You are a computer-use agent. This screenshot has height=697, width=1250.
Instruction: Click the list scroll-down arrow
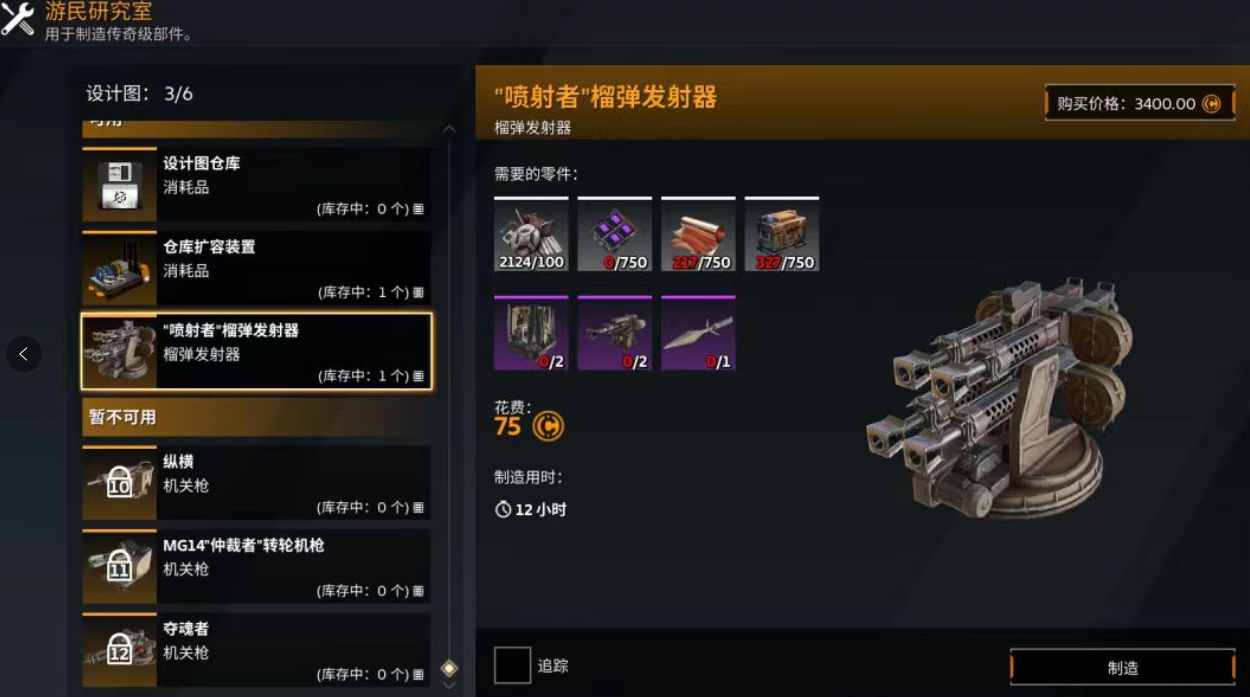point(449,686)
